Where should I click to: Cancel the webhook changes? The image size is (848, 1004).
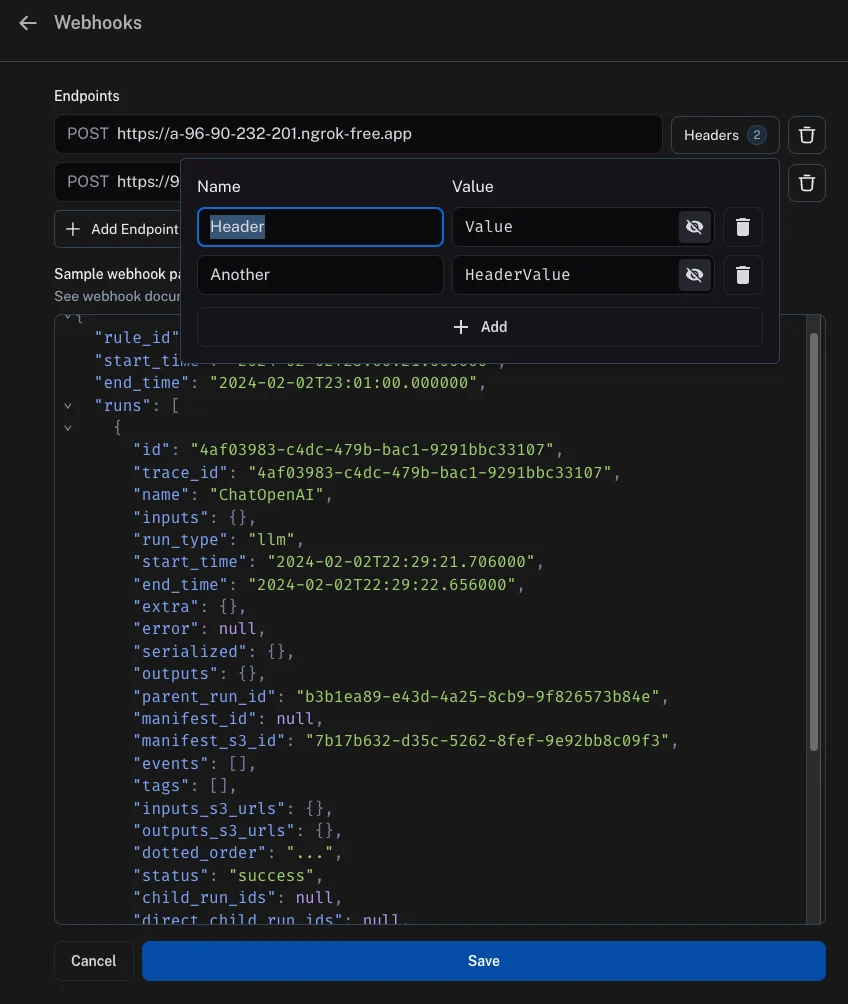[94, 960]
